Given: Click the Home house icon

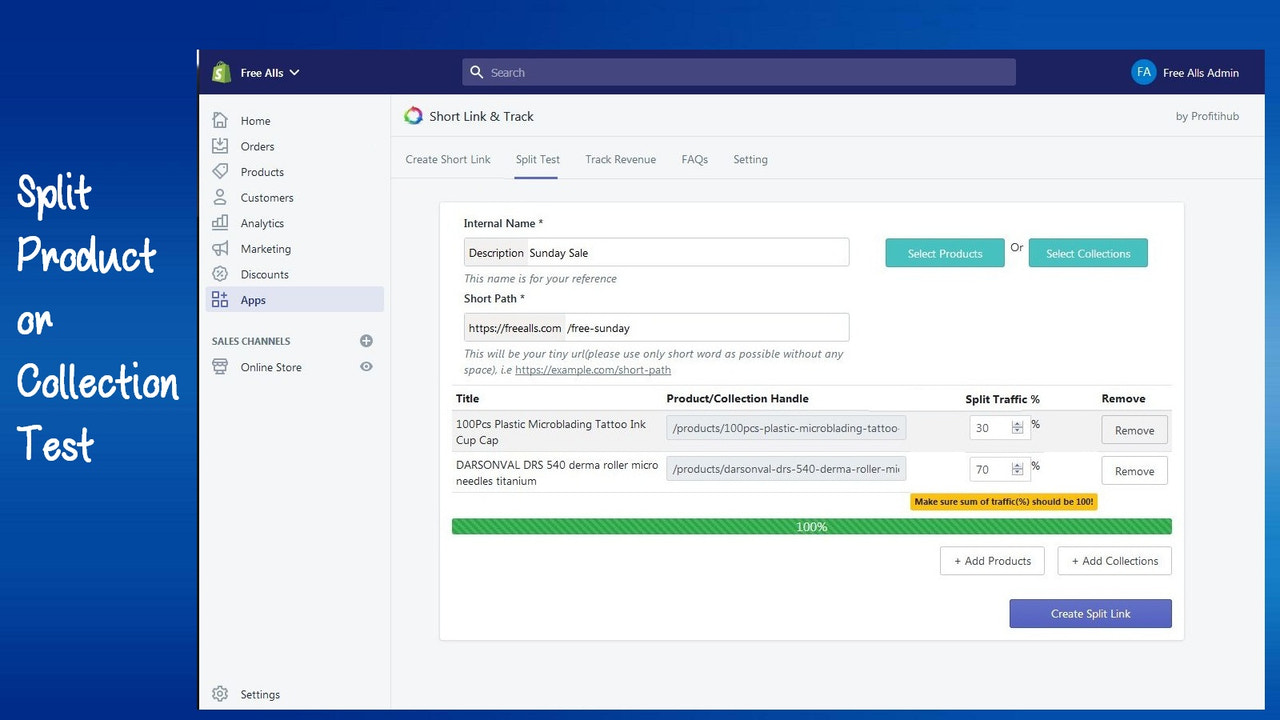Looking at the screenshot, I should click(220, 120).
